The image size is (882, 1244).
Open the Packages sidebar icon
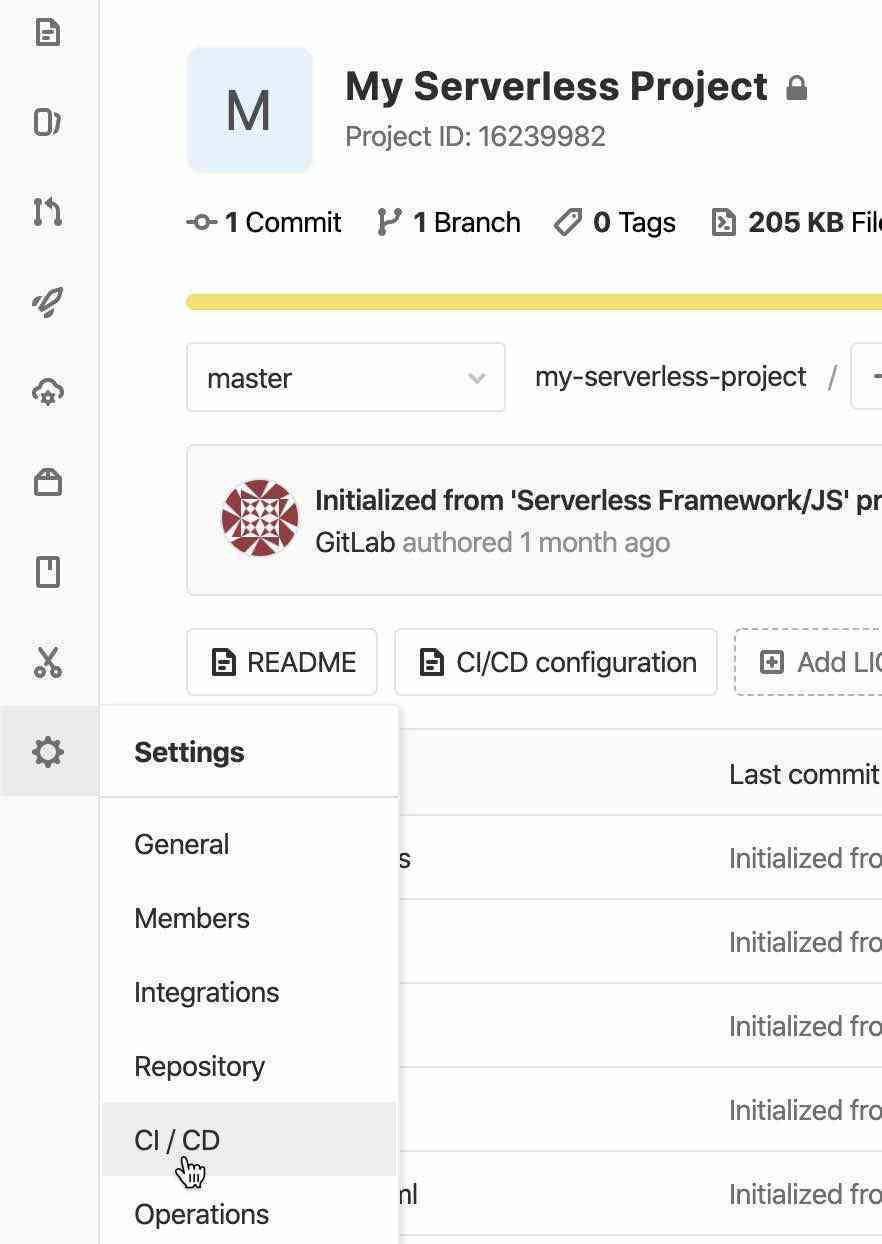tap(47, 482)
